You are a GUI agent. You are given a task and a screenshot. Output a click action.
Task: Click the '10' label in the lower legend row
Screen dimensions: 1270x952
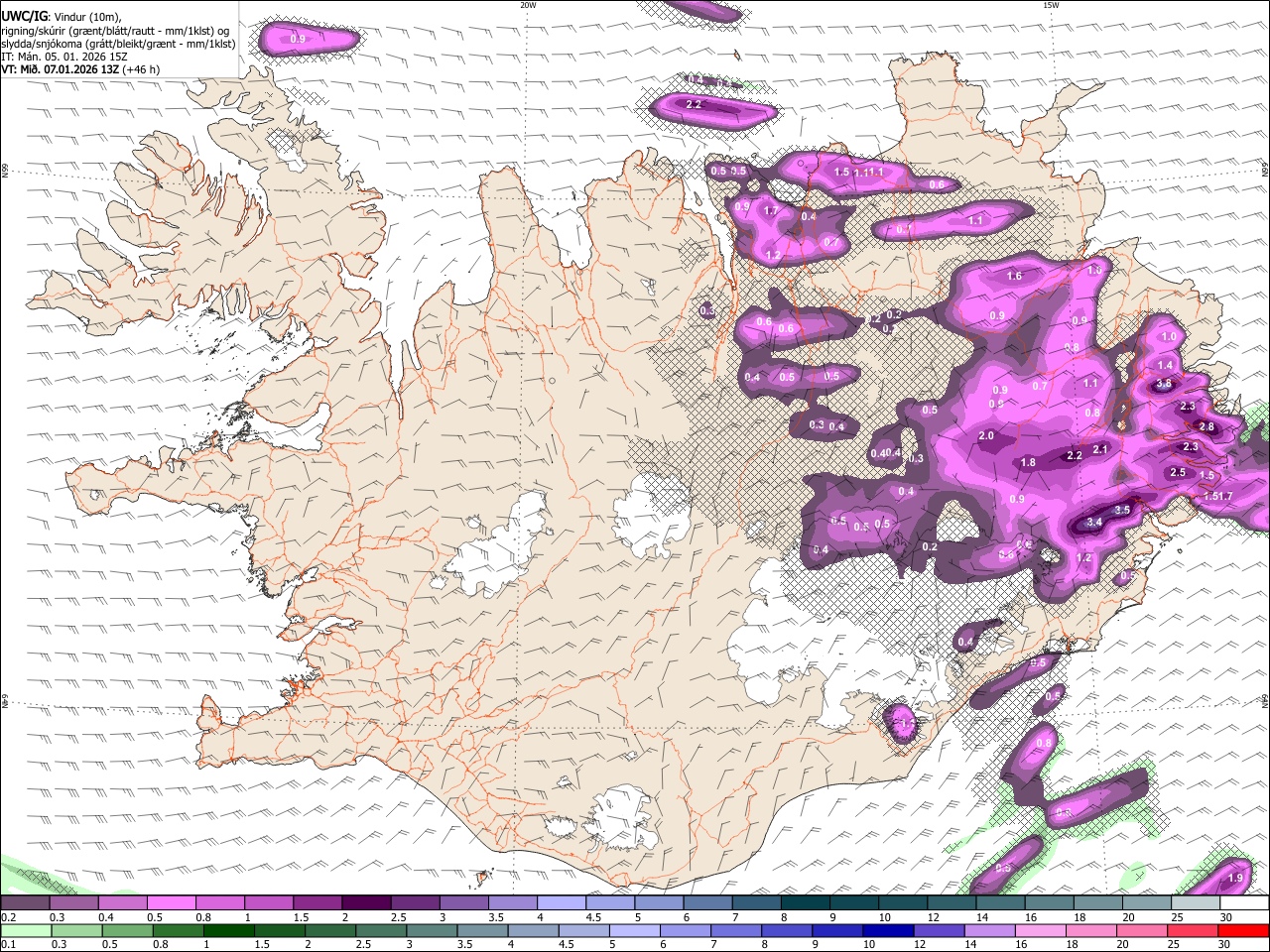[x=869, y=944]
